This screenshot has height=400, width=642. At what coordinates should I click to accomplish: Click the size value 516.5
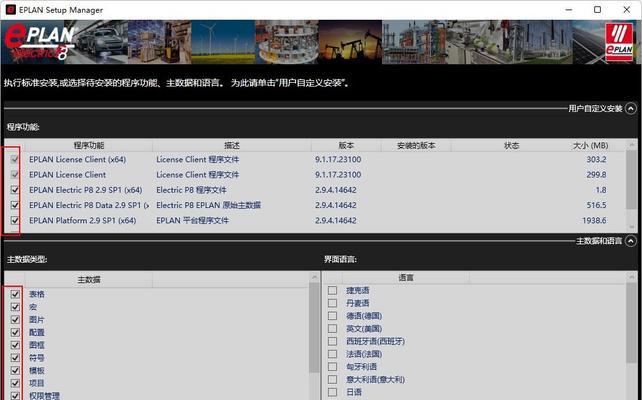[596, 205]
